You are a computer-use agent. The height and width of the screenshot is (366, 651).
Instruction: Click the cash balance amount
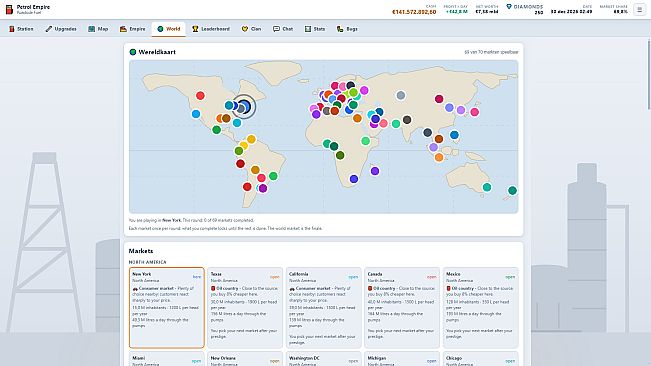[x=414, y=12]
